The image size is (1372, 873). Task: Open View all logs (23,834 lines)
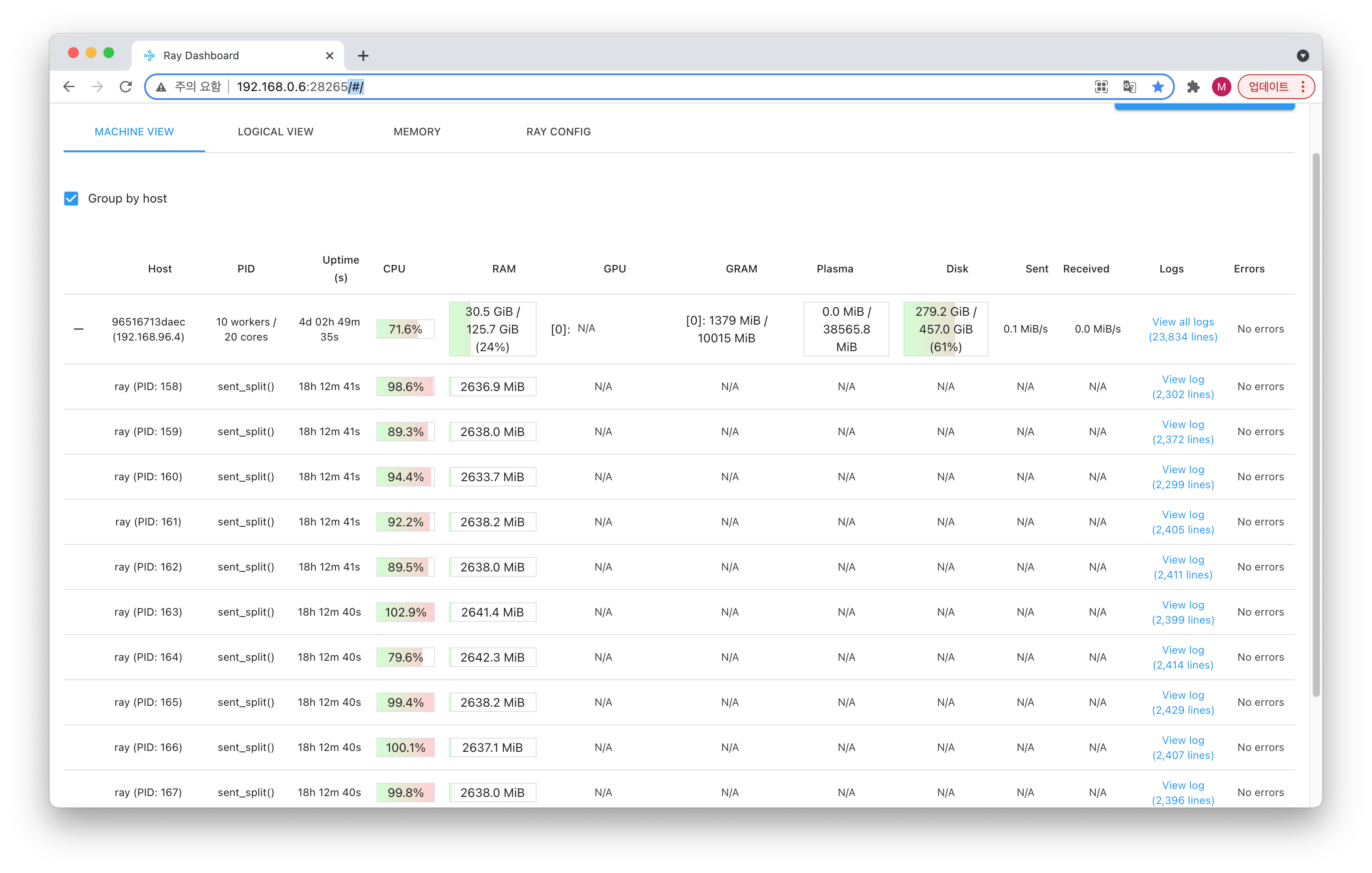(1182, 329)
